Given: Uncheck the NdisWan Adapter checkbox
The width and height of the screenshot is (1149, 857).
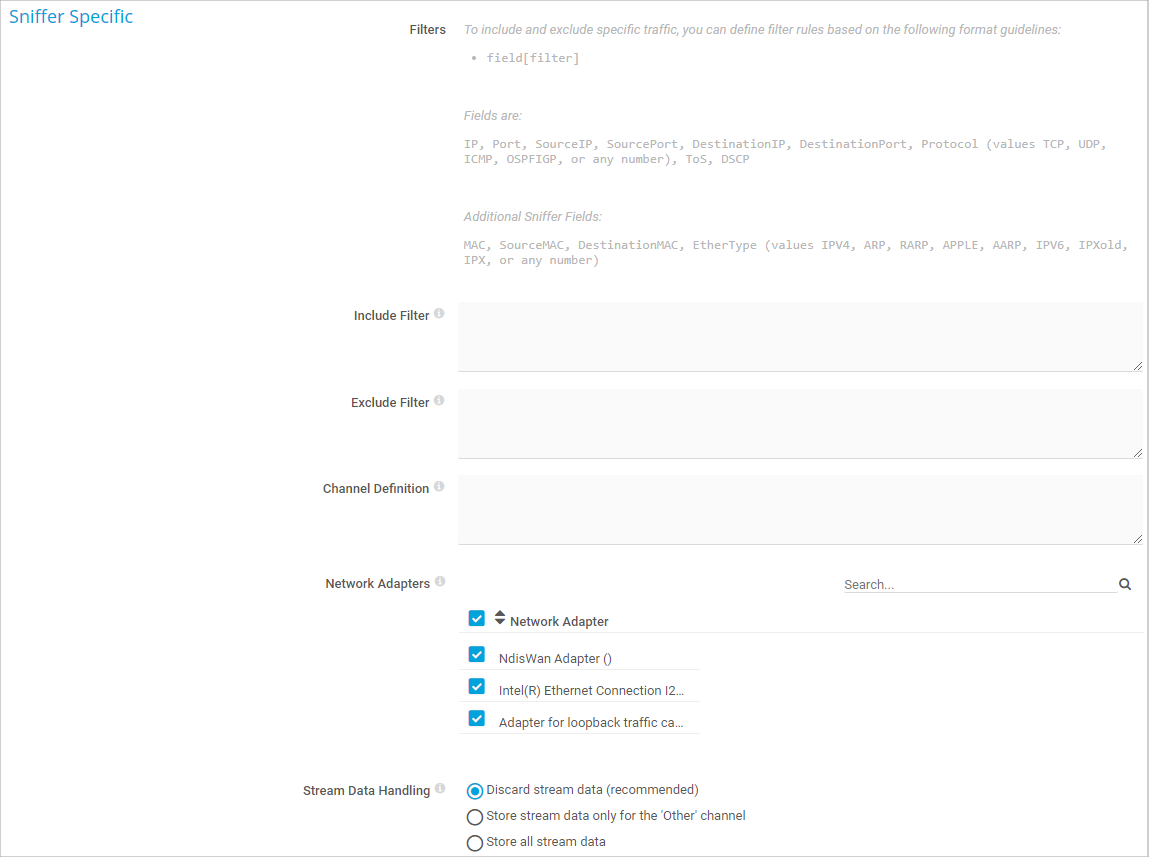Looking at the screenshot, I should [477, 655].
